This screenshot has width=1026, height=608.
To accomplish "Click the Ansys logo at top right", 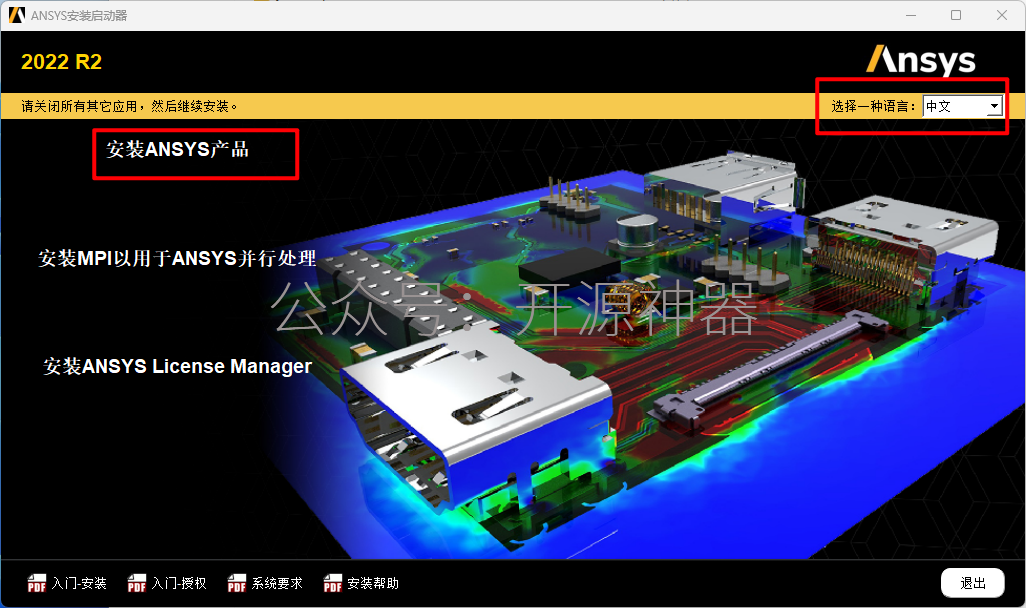I will coord(921,60).
